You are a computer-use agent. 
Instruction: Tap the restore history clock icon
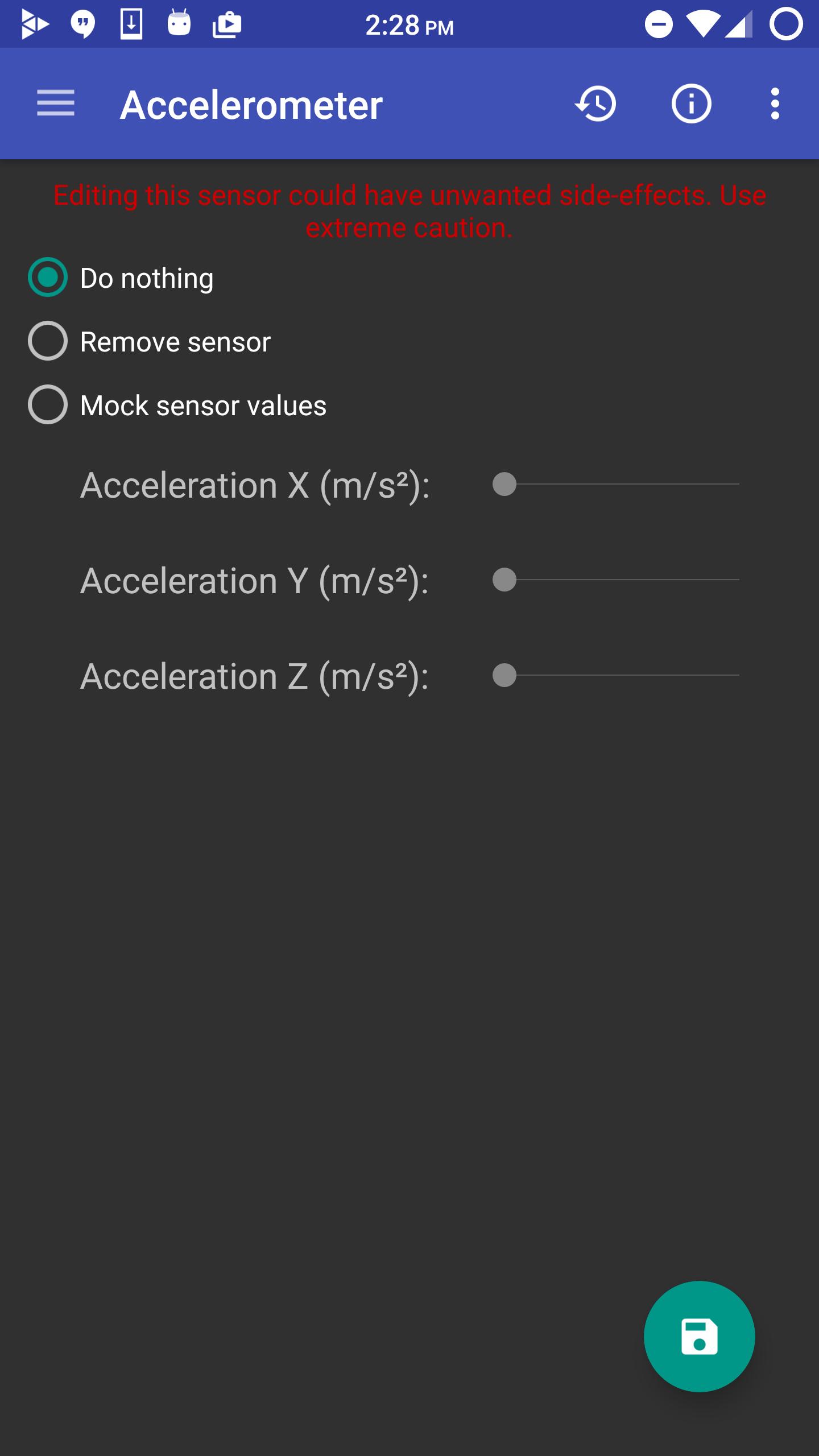[595, 104]
